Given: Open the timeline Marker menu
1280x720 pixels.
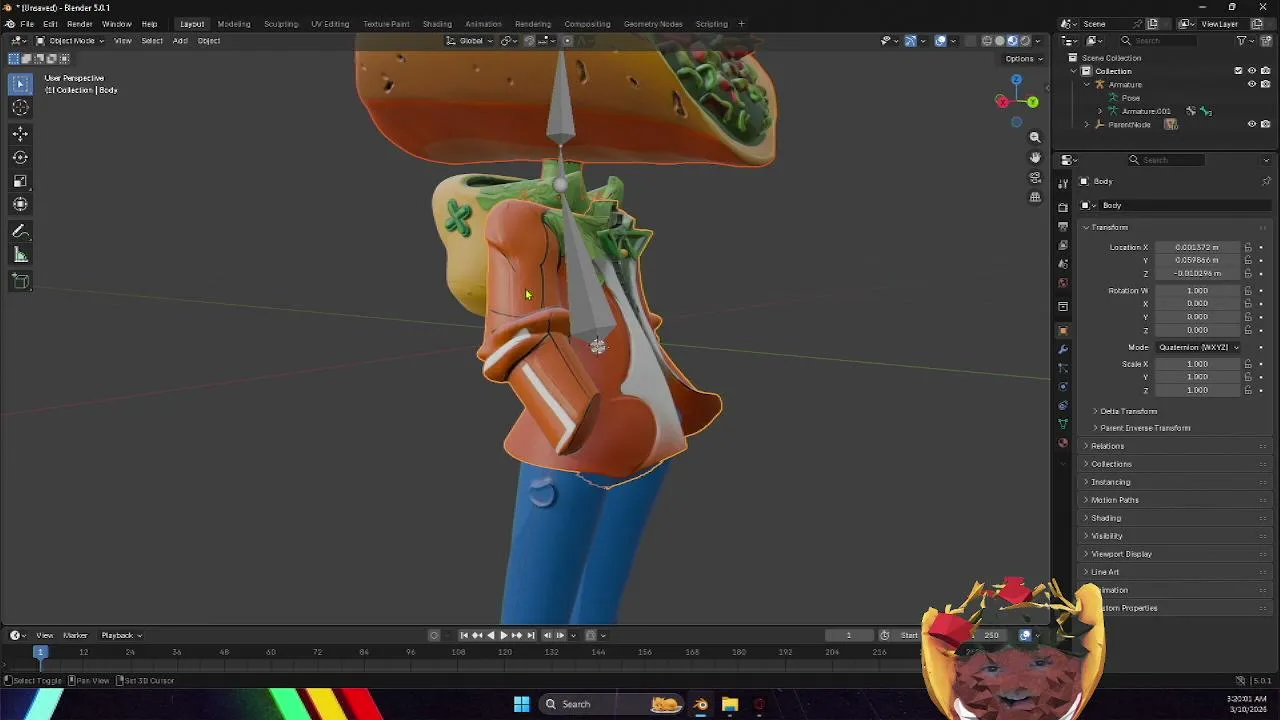Looking at the screenshot, I should point(75,635).
